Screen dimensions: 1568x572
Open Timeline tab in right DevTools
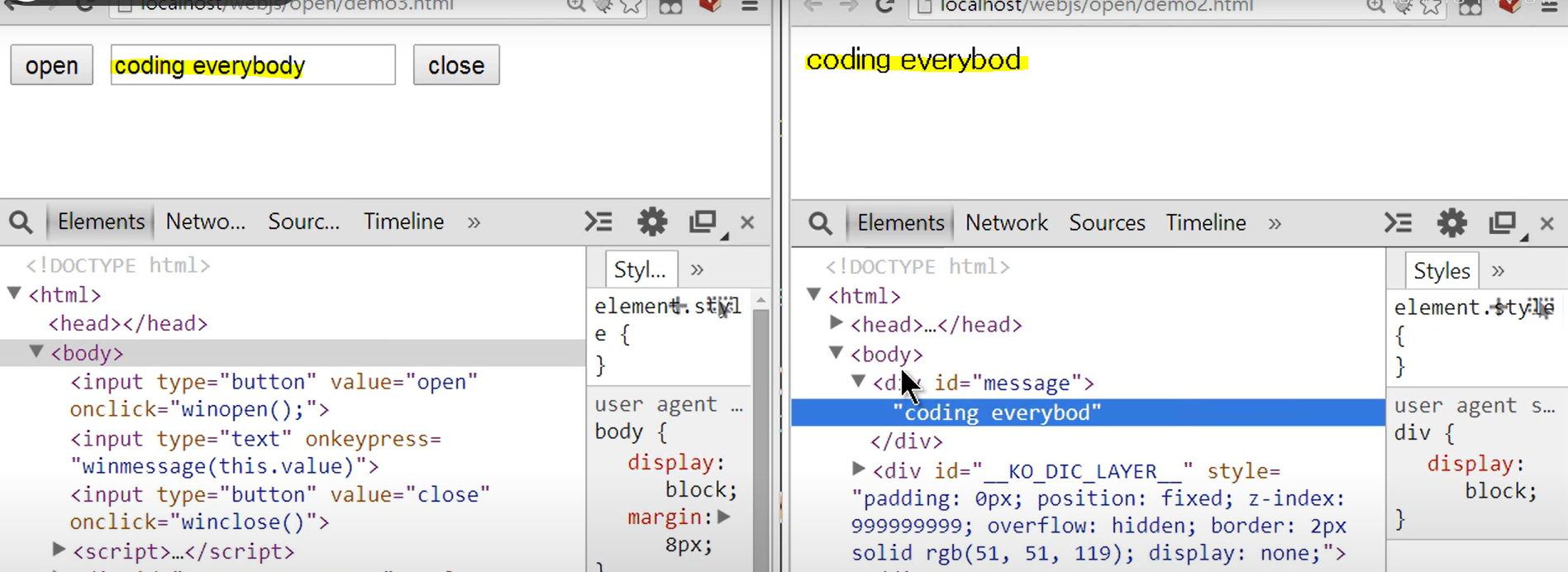click(x=1205, y=223)
